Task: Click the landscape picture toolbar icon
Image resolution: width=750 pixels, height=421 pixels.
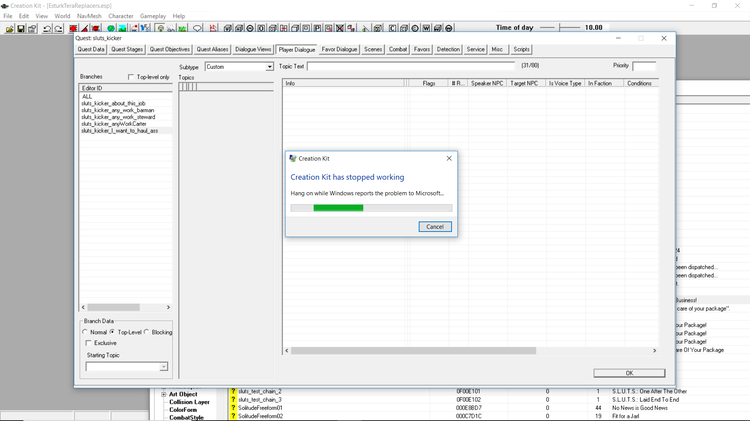Action: click(x=122, y=29)
